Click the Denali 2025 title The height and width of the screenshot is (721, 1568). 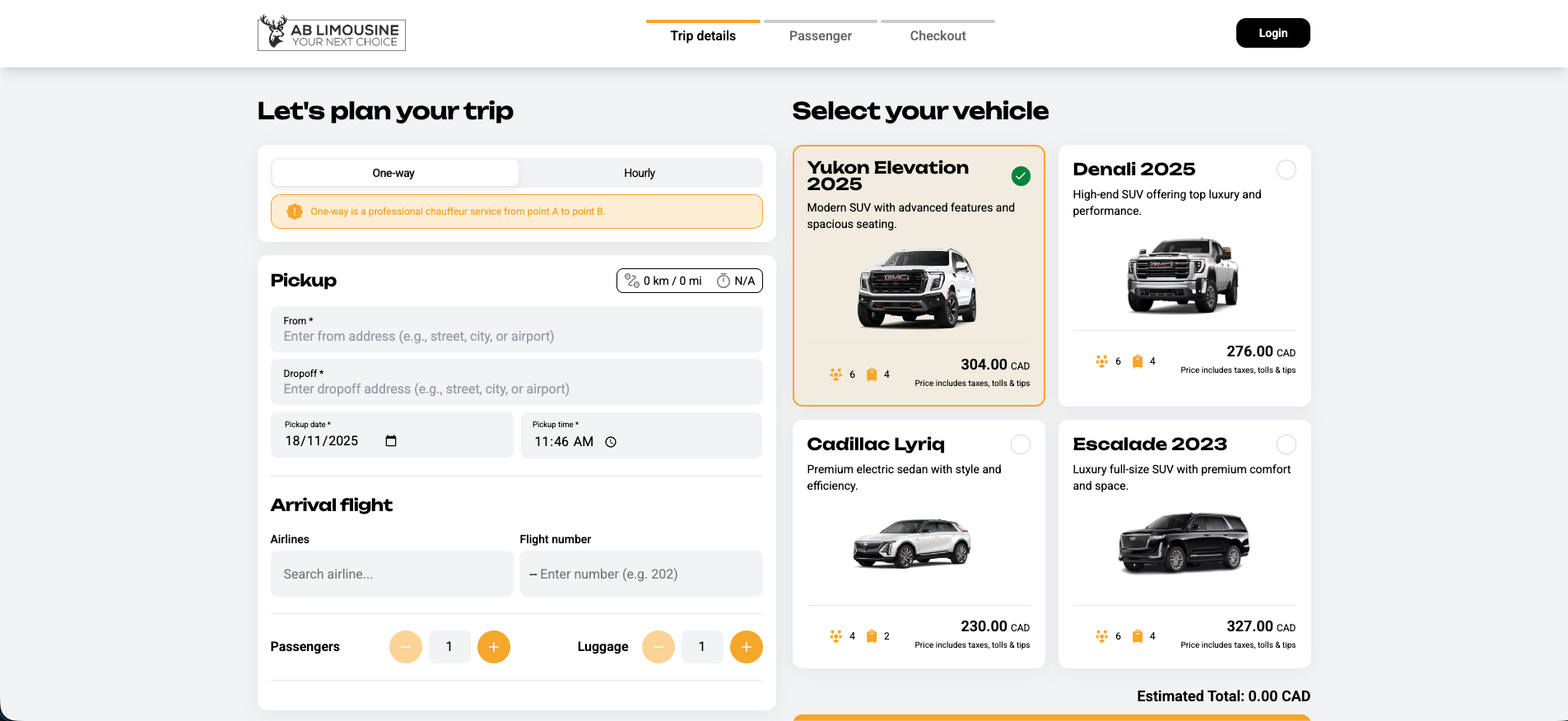click(x=1134, y=170)
